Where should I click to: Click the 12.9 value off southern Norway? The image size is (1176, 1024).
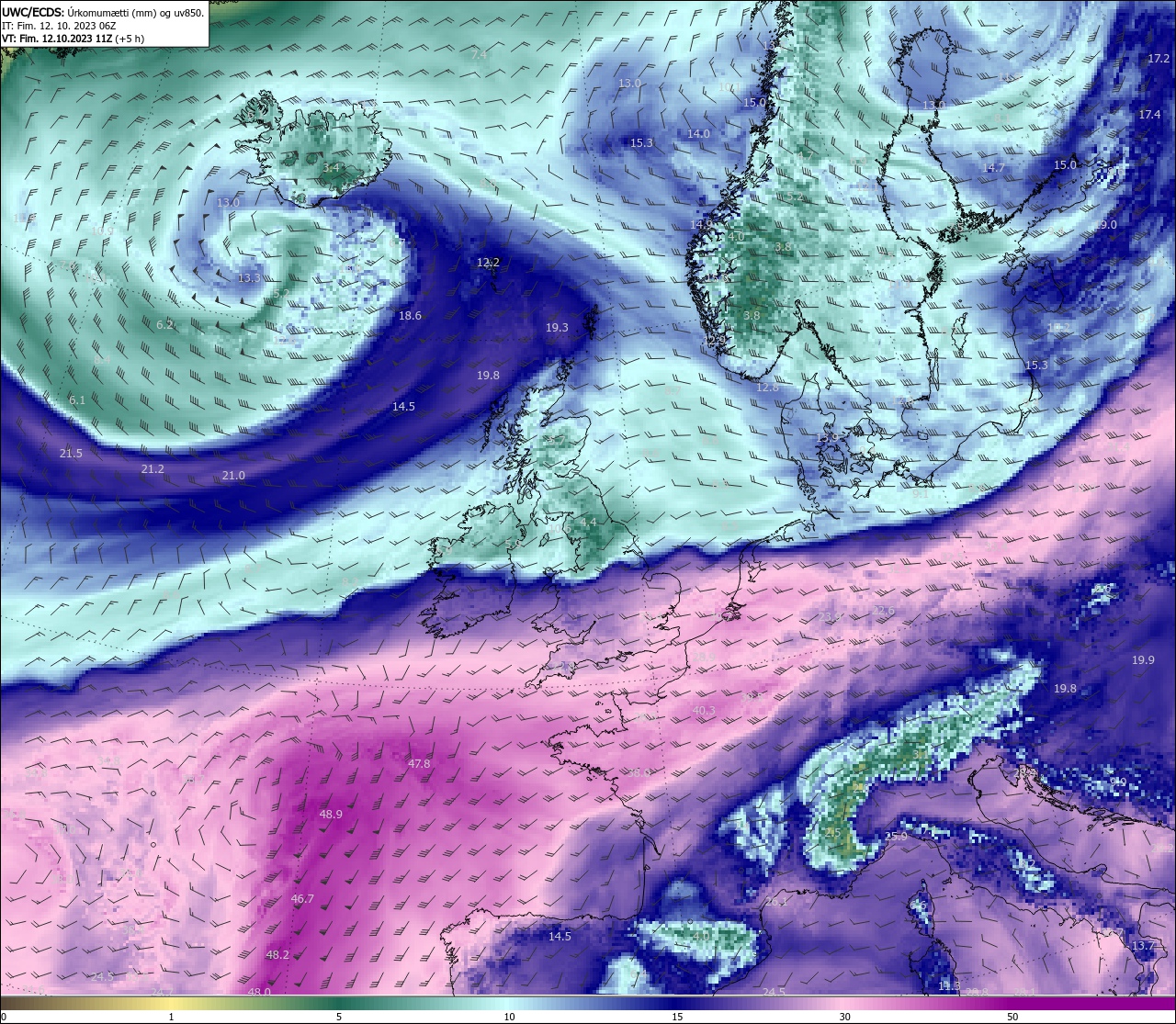pyautogui.click(x=715, y=341)
